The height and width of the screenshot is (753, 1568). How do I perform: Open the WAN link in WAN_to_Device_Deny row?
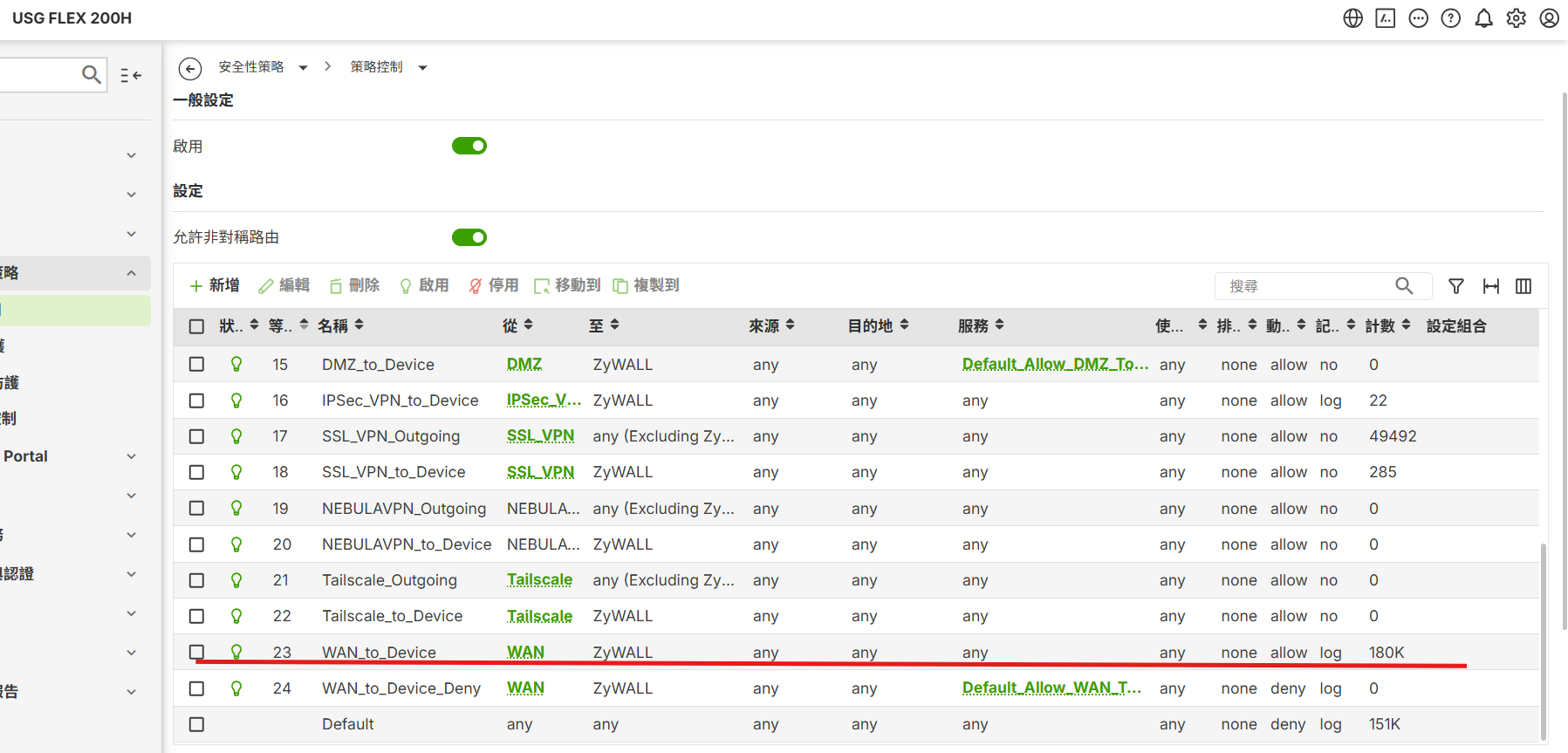click(x=525, y=688)
